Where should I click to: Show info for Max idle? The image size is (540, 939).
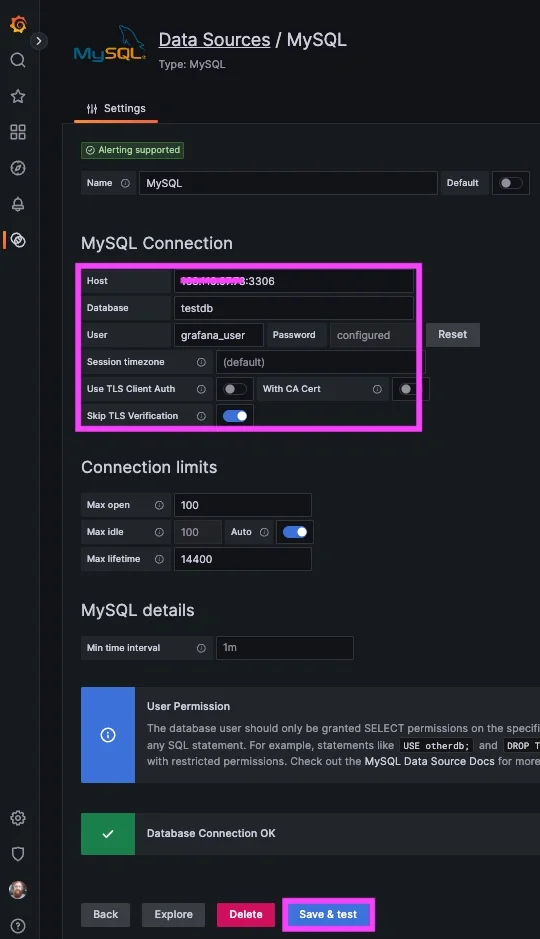coord(159,532)
